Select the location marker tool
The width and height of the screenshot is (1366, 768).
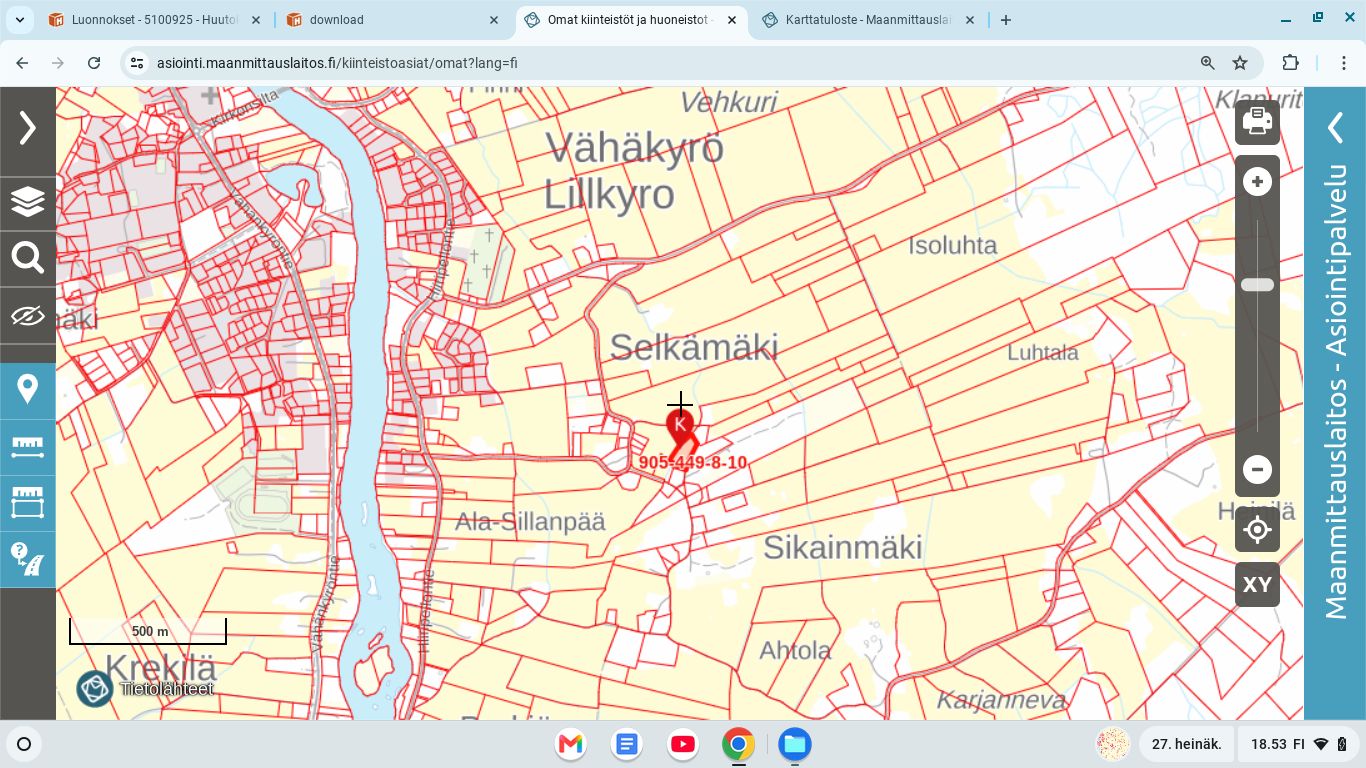(28, 389)
